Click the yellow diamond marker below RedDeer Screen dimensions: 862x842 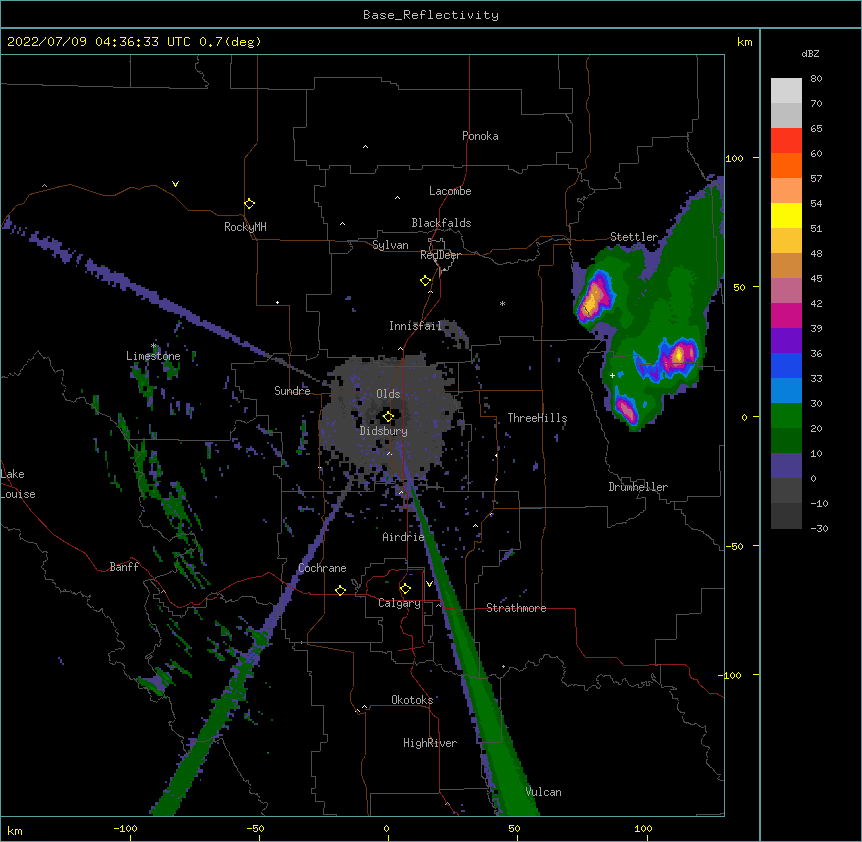(425, 281)
